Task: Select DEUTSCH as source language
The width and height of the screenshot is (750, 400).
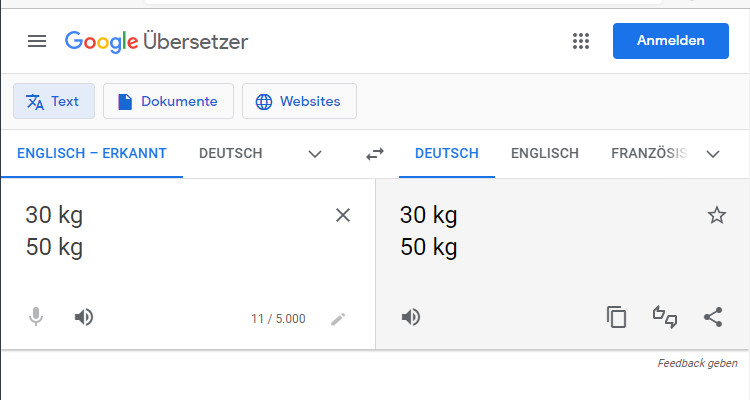Action: coord(231,153)
